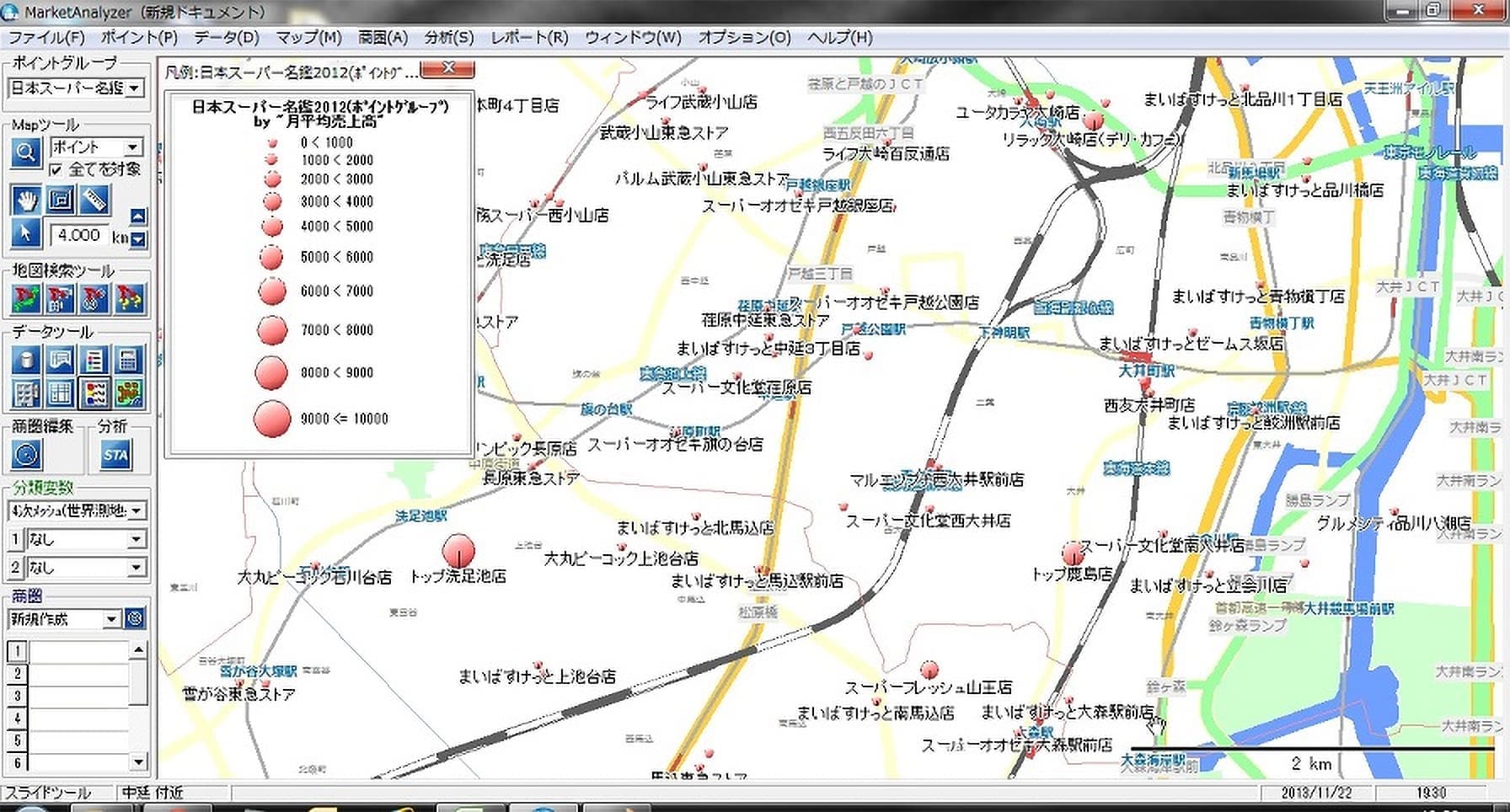Open the classification variable 1 なし dropdown
This screenshot has height=812, width=1510.
86,539
